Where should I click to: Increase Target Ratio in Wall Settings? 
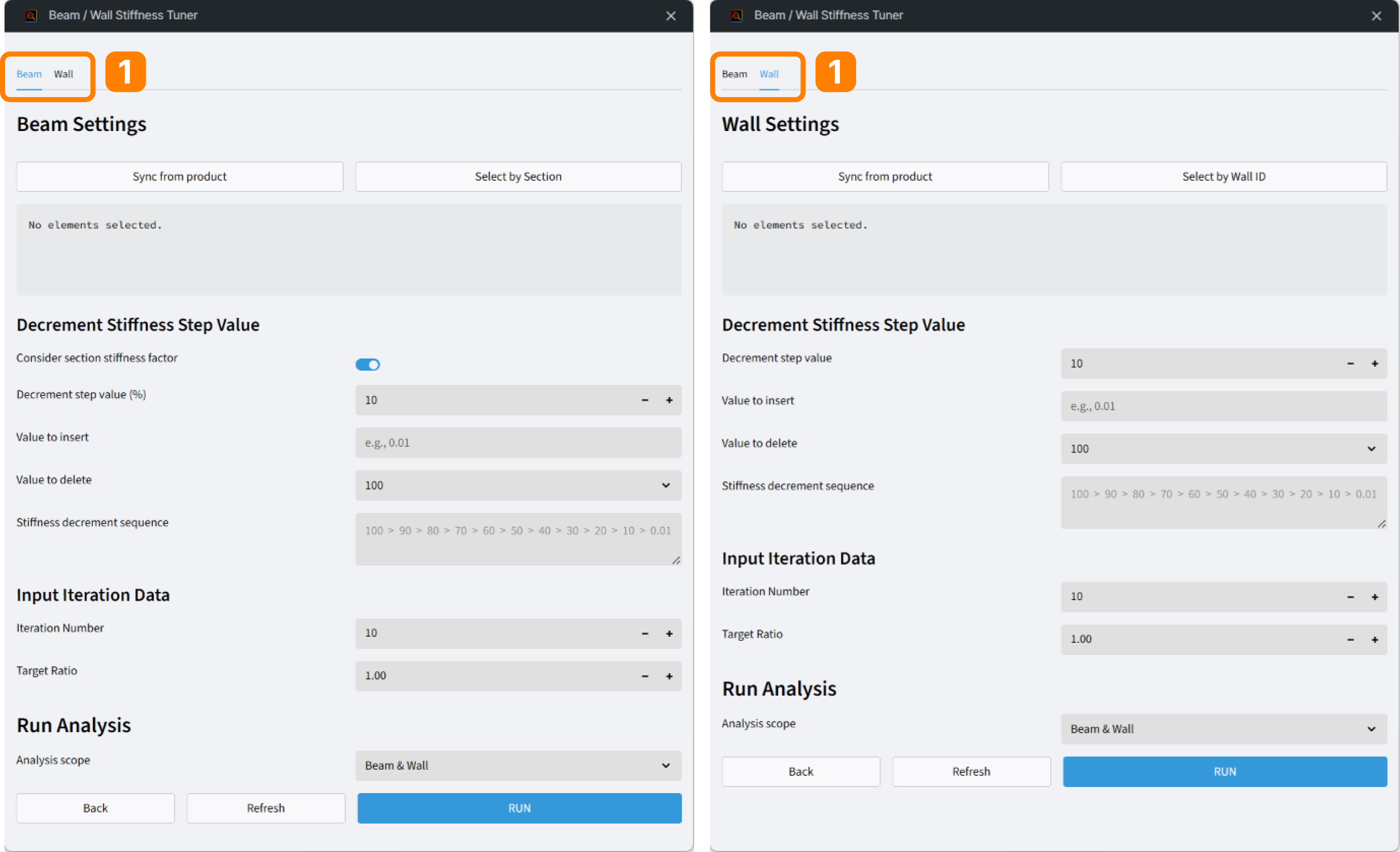(1375, 640)
